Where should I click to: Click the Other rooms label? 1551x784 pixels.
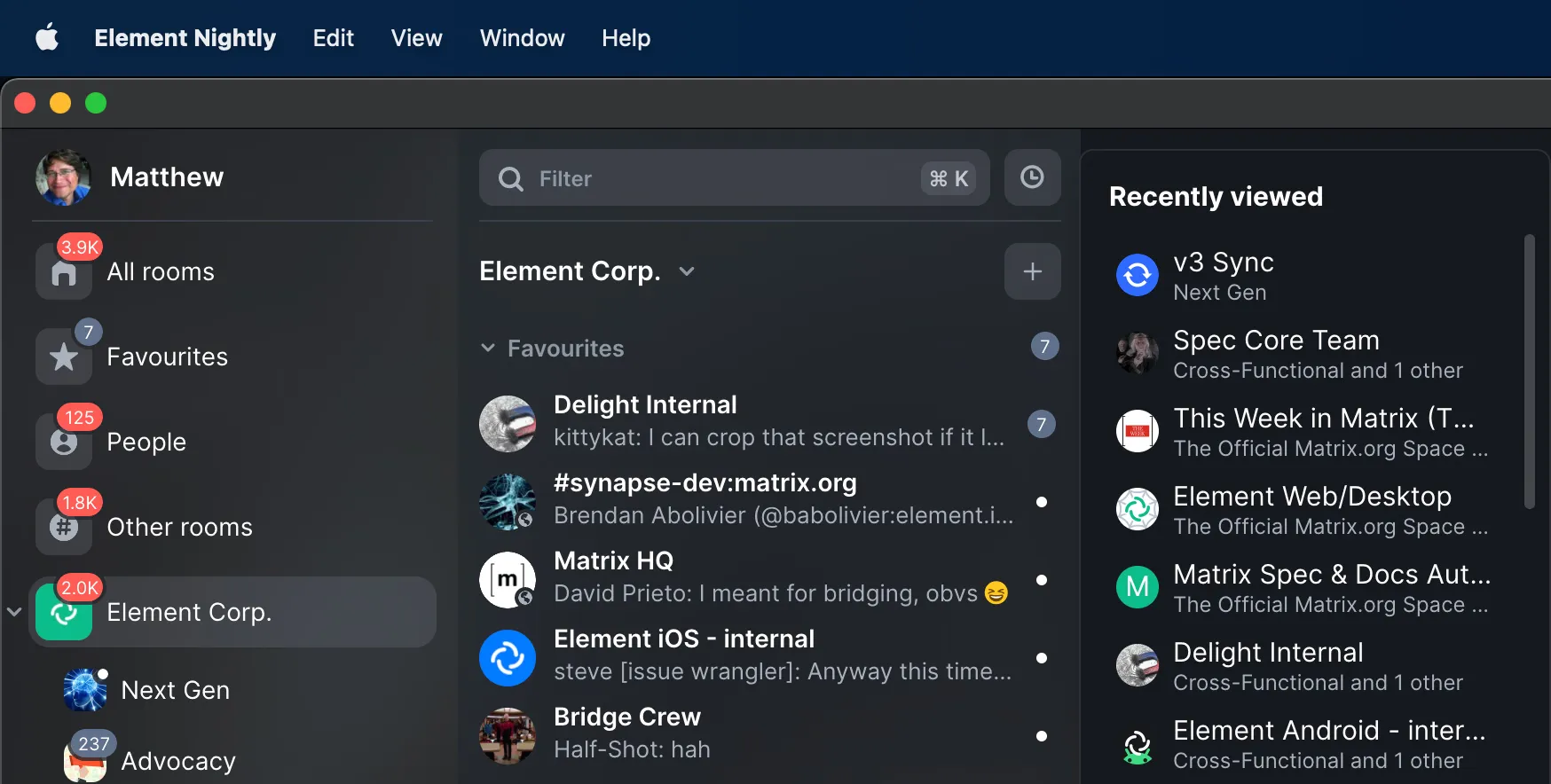[x=180, y=527]
